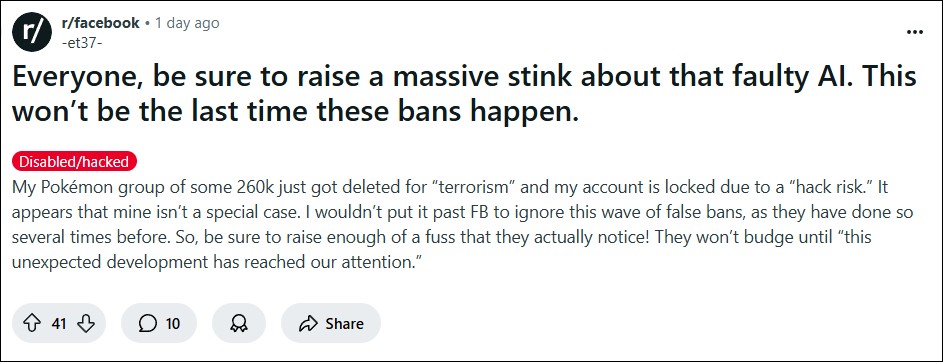Click the Share text label
The height and width of the screenshot is (362, 943).
345,324
